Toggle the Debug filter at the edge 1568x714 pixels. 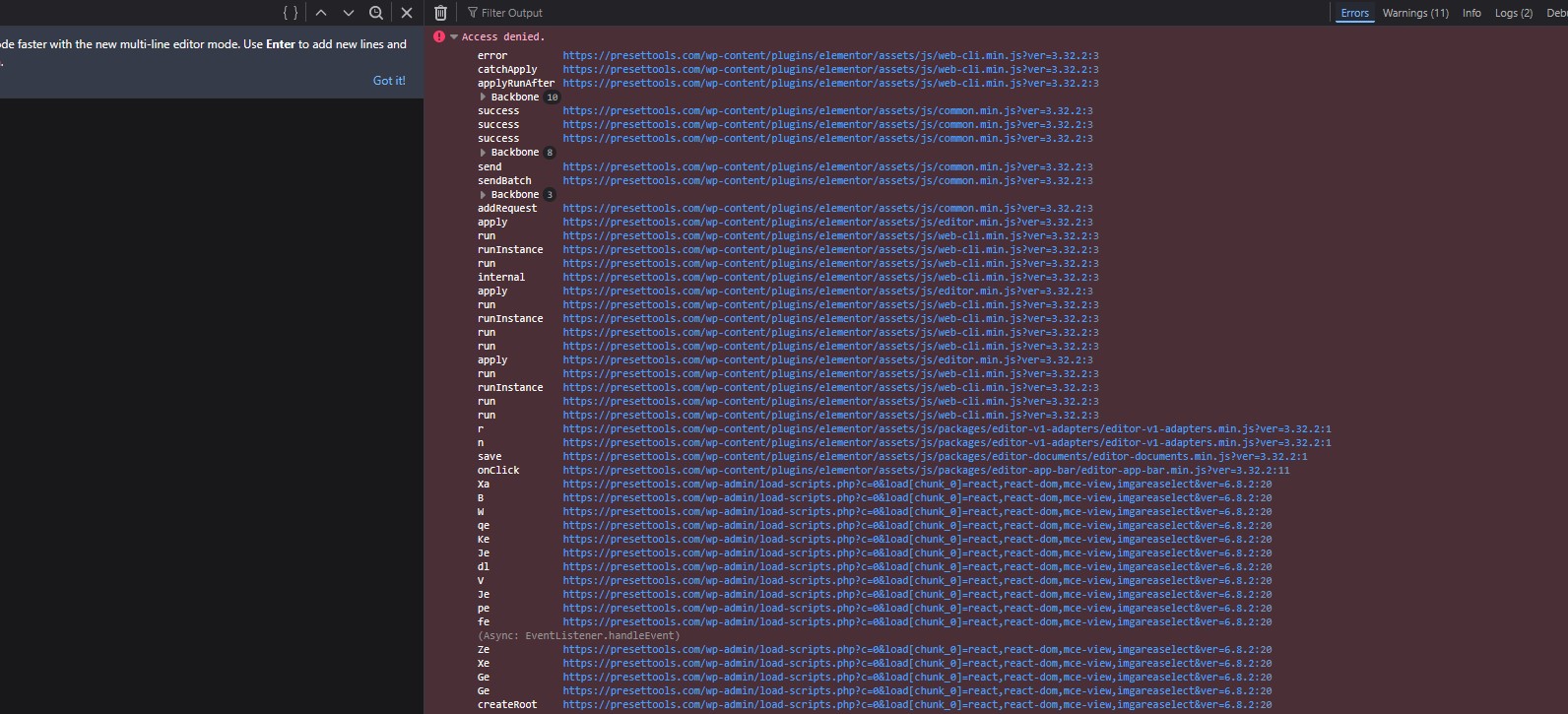[1555, 13]
